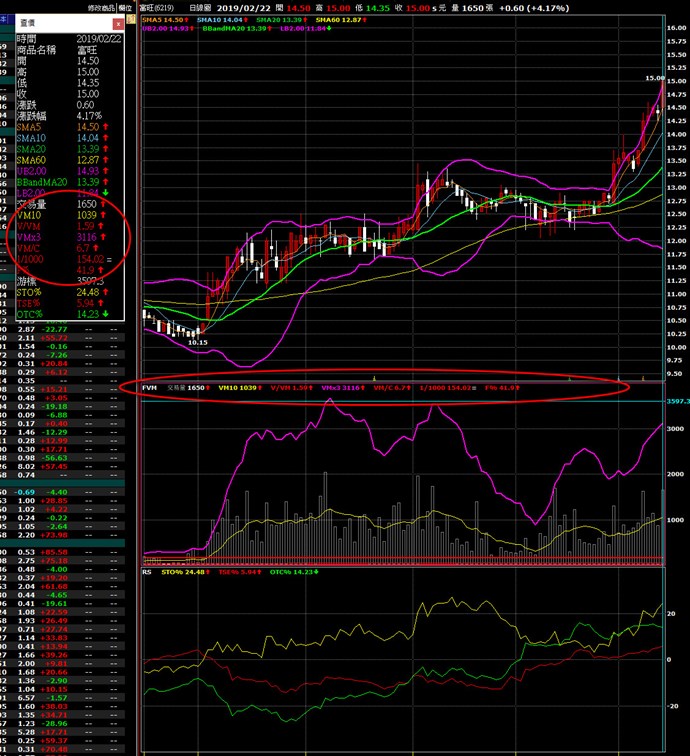
Task: Click the UB2.00 upper band legend
Action: pyautogui.click(x=165, y=27)
